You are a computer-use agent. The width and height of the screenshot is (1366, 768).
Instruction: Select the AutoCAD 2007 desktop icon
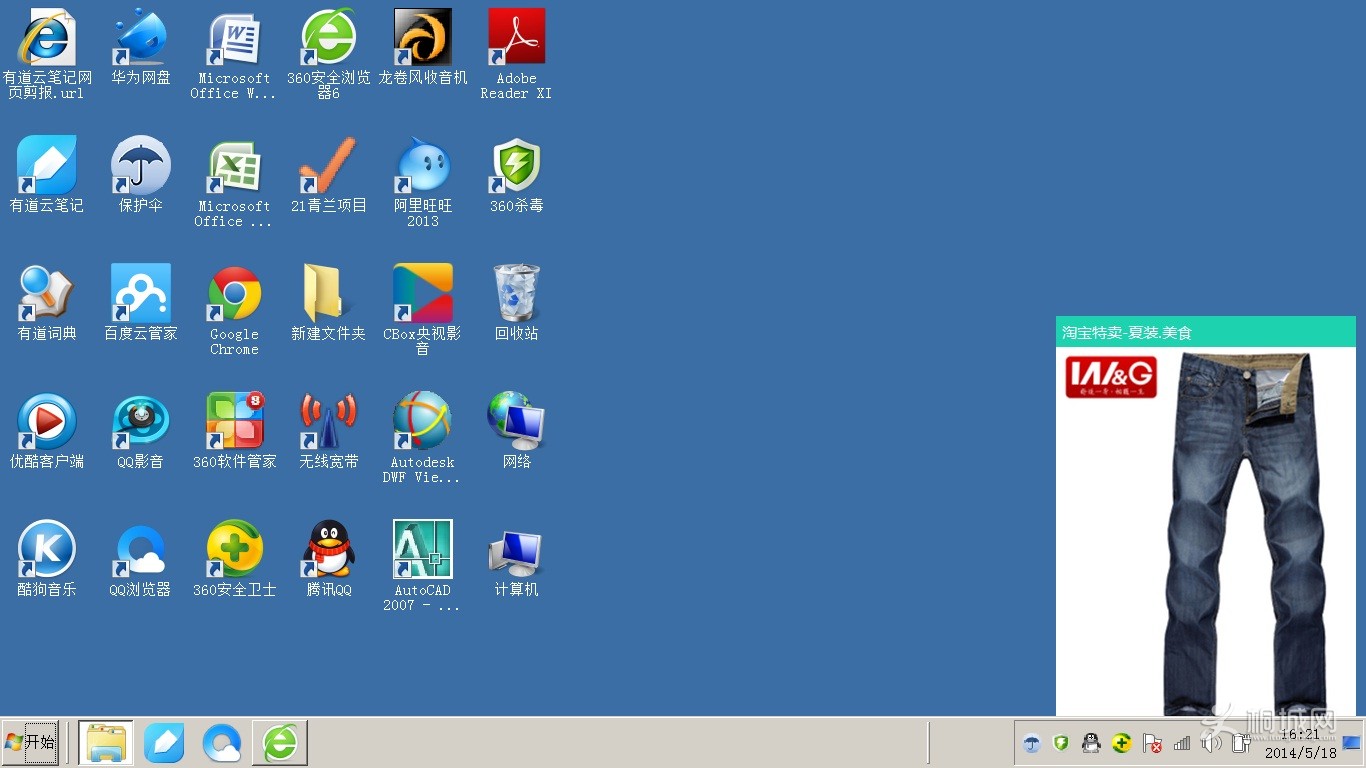click(422, 549)
